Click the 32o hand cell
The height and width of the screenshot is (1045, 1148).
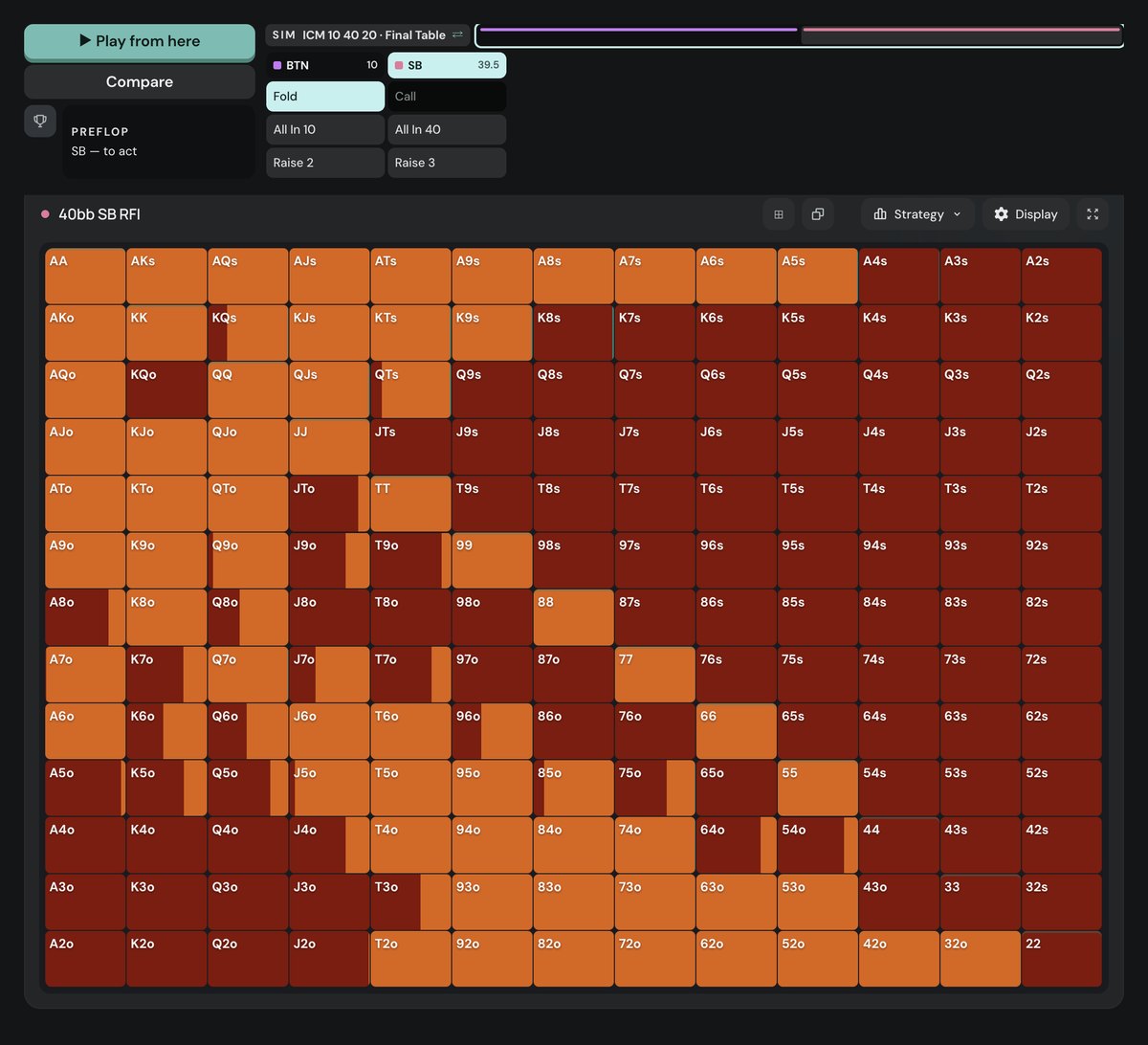981,960
